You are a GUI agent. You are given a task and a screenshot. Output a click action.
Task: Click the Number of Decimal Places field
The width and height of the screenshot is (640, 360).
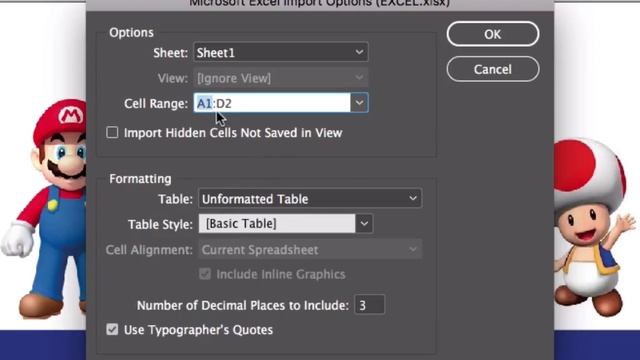[x=369, y=304]
